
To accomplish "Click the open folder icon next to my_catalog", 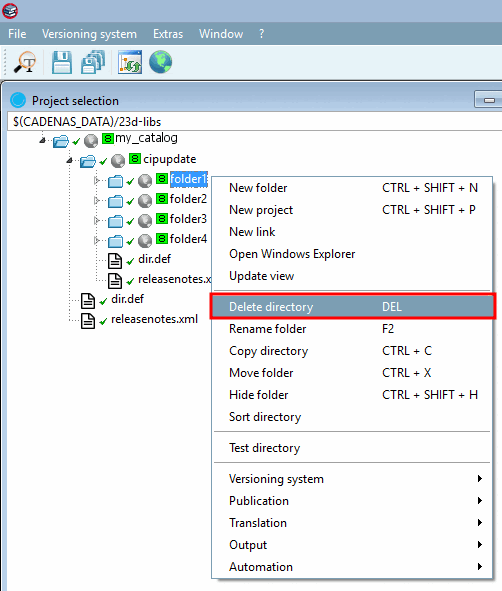I will click(61, 141).
